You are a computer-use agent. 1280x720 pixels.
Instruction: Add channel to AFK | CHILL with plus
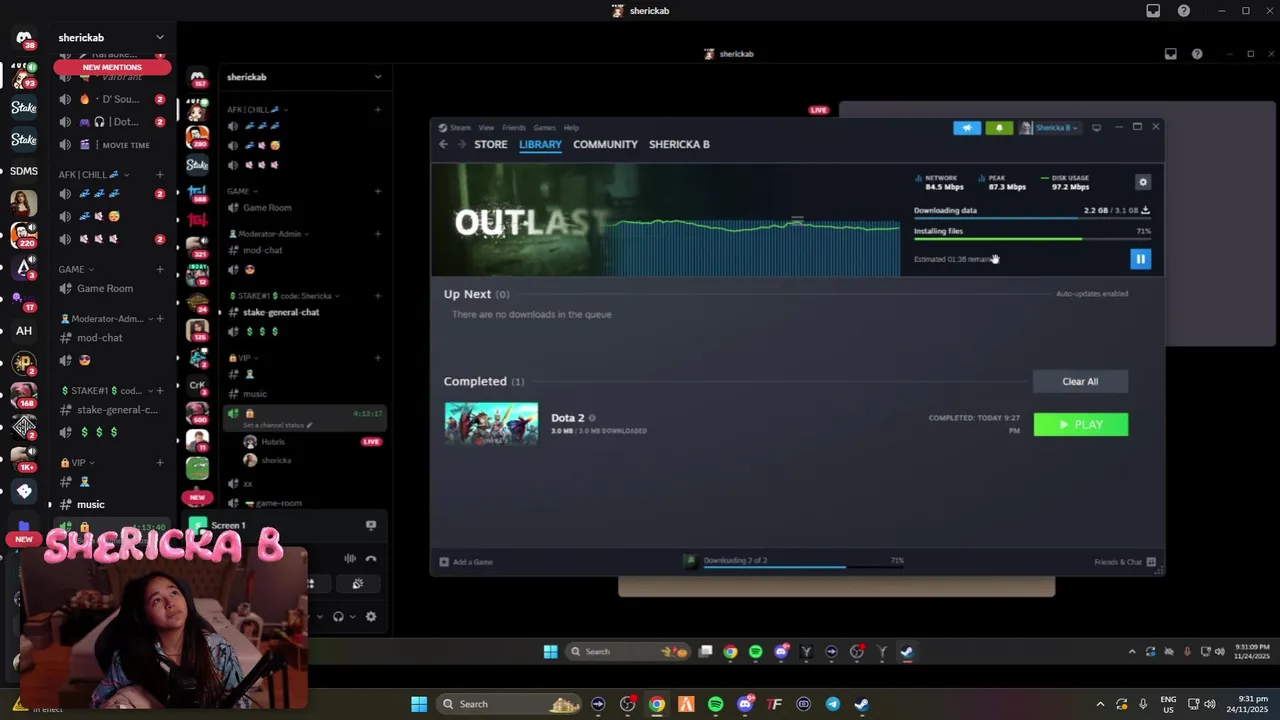pos(159,174)
